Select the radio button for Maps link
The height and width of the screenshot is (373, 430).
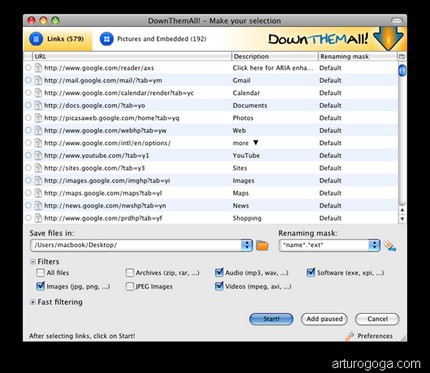click(28, 193)
